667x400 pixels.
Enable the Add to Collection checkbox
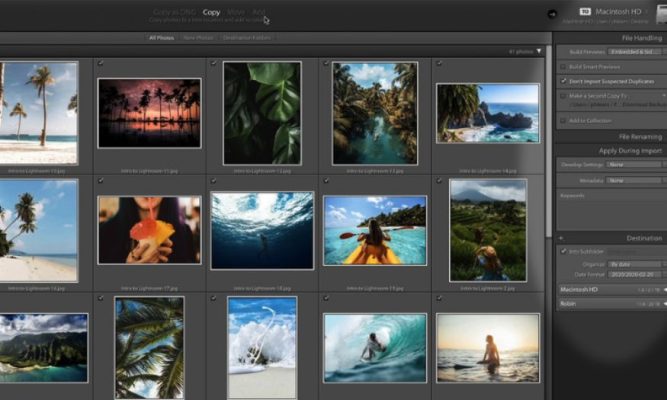click(563, 120)
